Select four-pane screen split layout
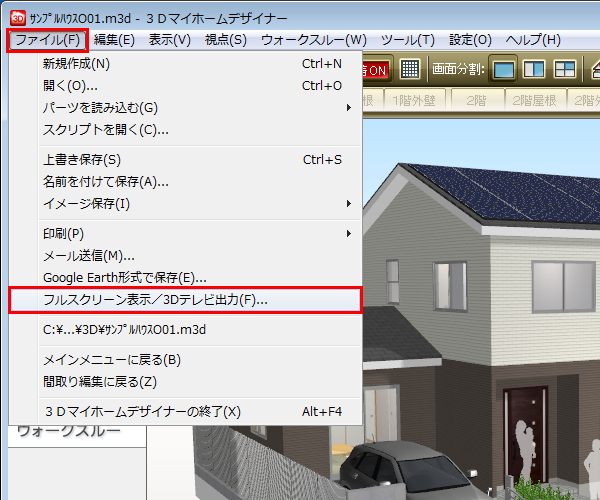The height and width of the screenshot is (500, 600). 566,69
